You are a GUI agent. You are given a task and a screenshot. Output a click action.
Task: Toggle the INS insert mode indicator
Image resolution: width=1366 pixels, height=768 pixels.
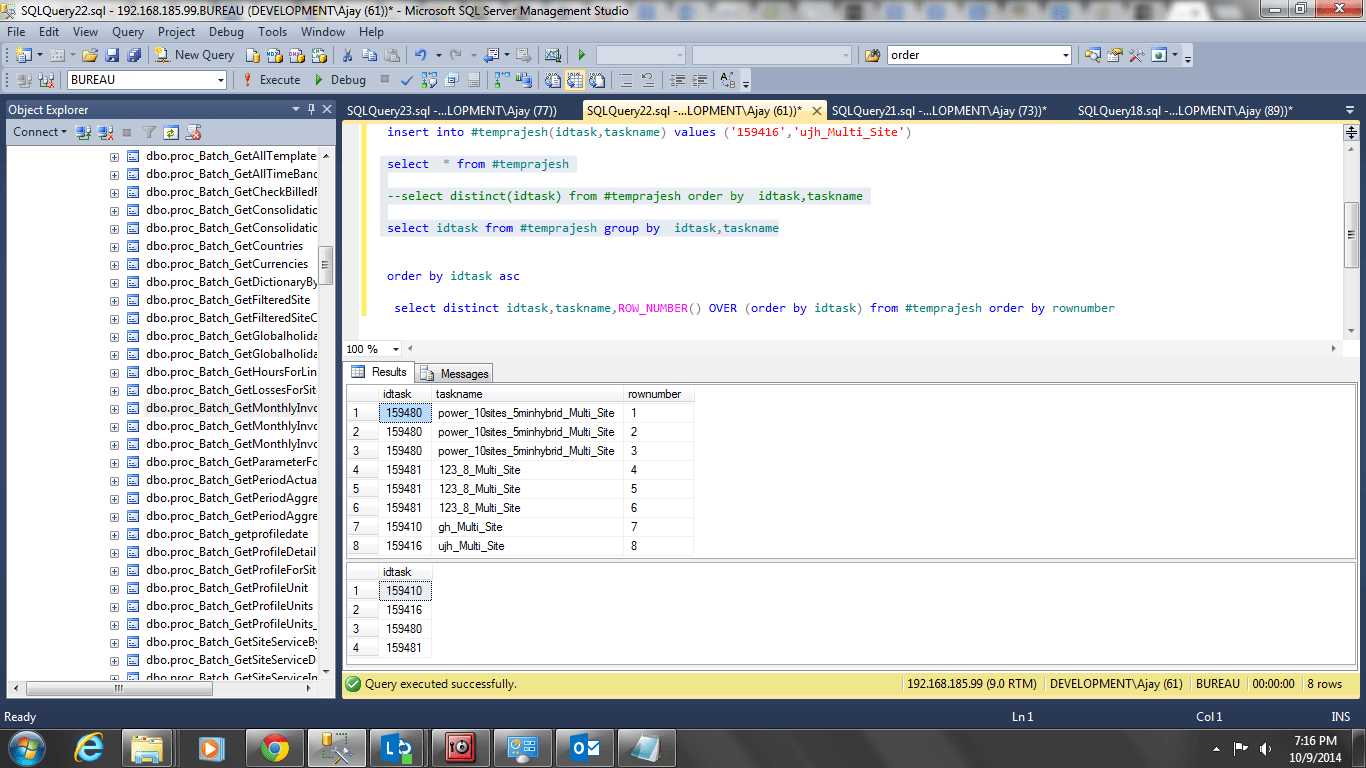tap(1340, 716)
